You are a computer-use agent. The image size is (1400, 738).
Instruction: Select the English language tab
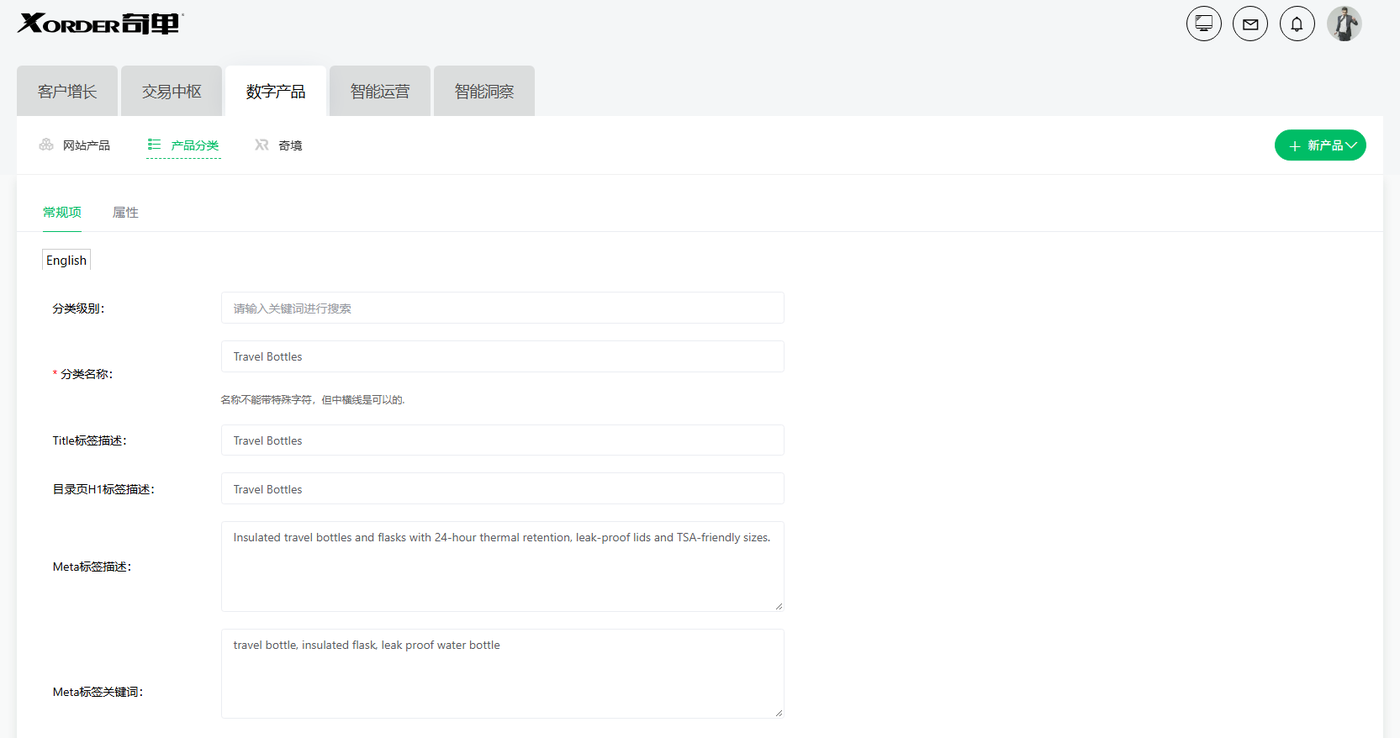(66, 260)
